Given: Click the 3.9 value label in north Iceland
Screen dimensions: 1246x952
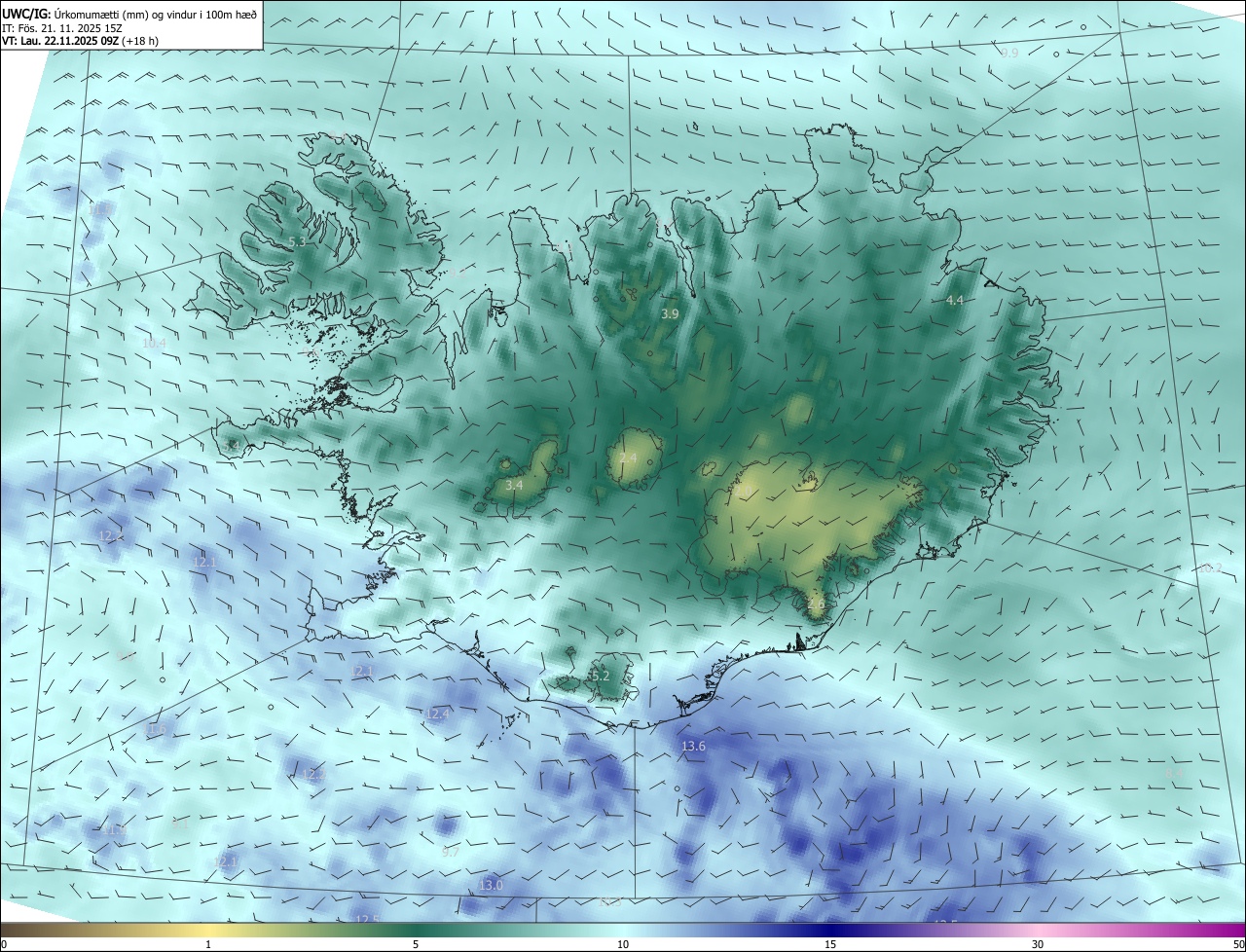Looking at the screenshot, I should click(x=670, y=314).
